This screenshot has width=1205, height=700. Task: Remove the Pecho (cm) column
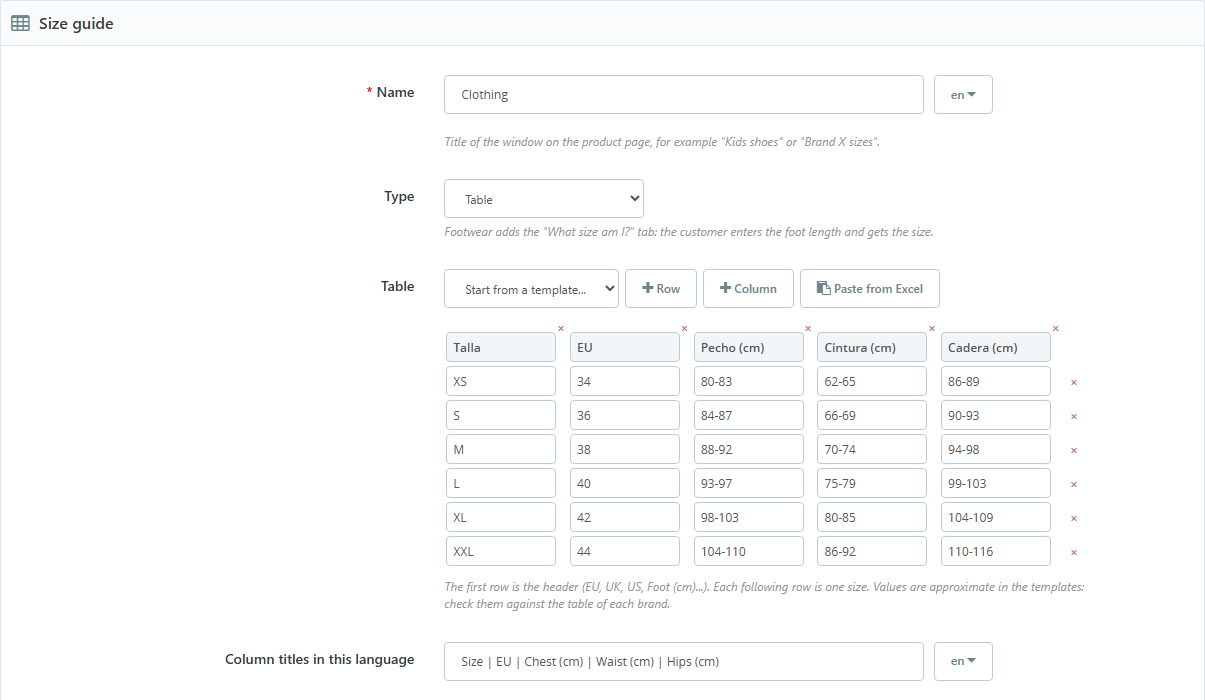pyautogui.click(x=808, y=328)
